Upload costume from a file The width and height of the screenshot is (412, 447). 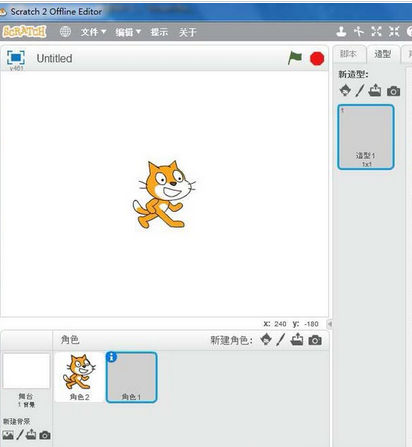pos(375,90)
